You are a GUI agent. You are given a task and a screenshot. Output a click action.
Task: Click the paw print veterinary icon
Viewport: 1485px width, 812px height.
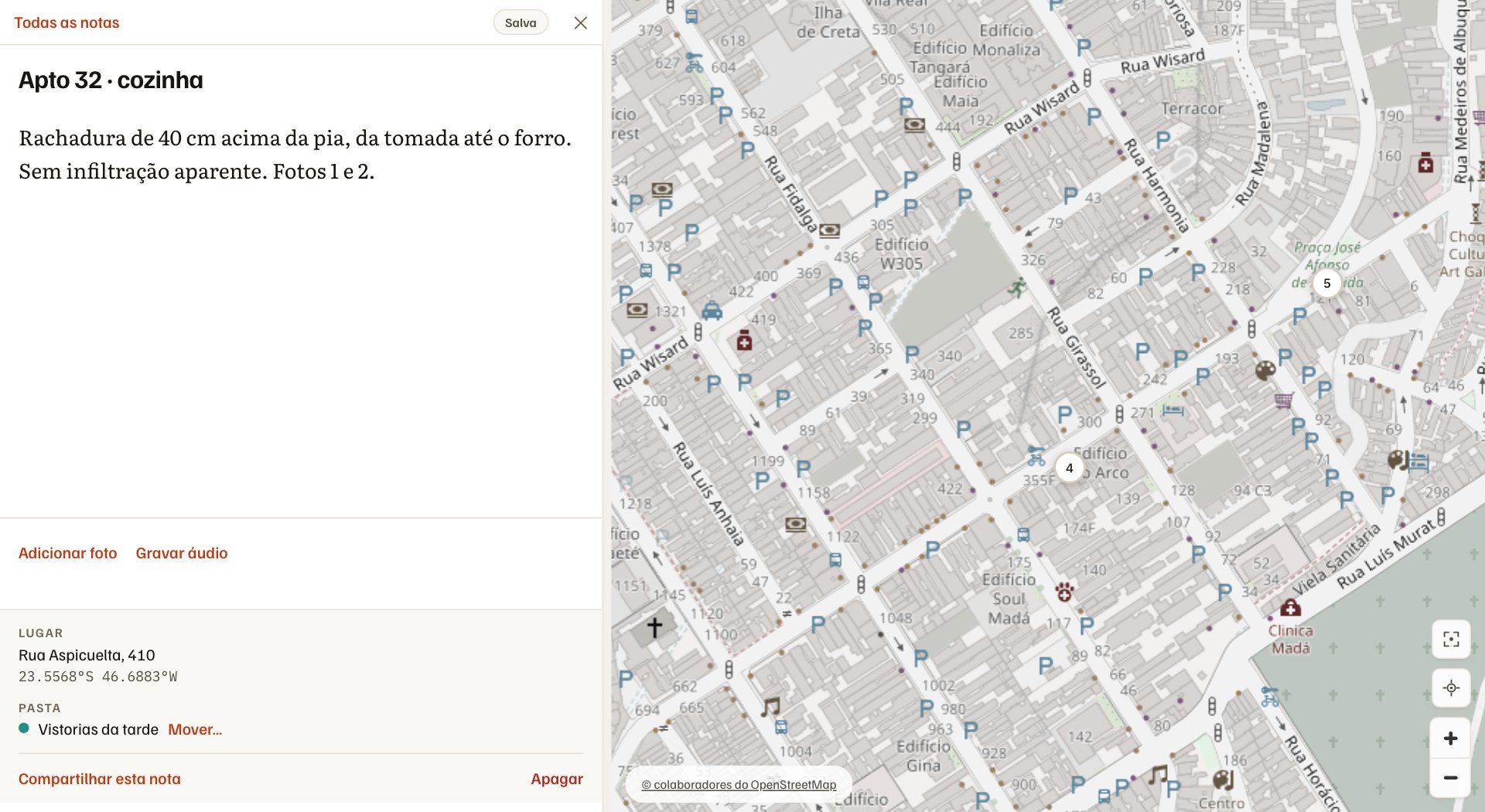point(1065,592)
